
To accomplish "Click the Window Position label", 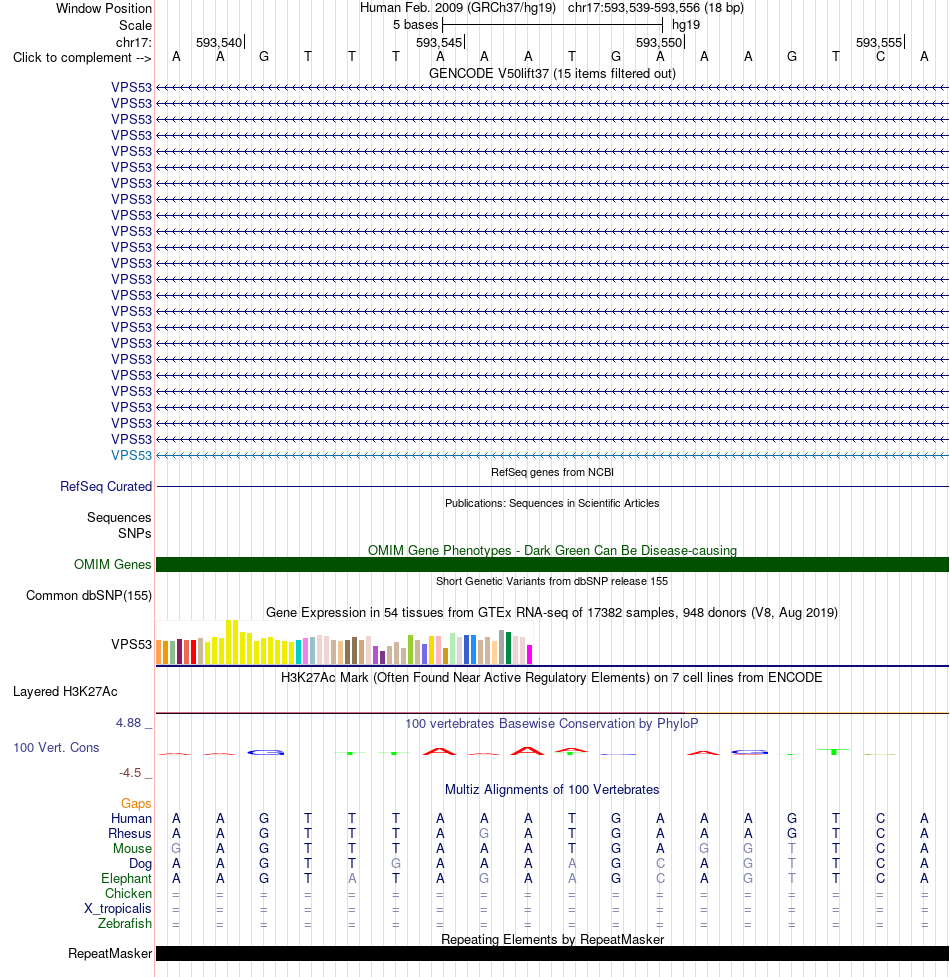I will (x=104, y=9).
